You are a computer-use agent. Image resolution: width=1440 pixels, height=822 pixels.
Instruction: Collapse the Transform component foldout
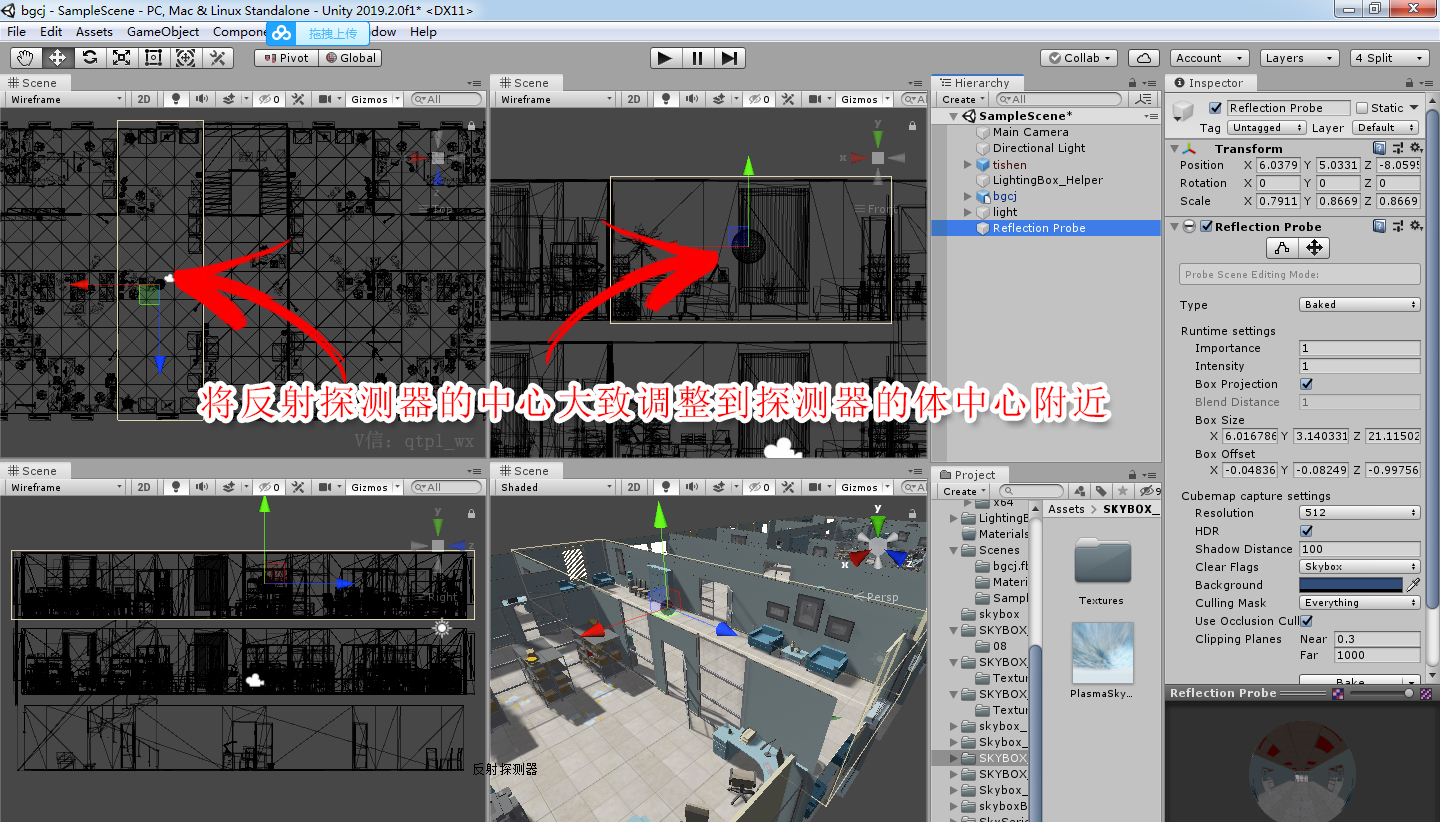coord(1176,148)
